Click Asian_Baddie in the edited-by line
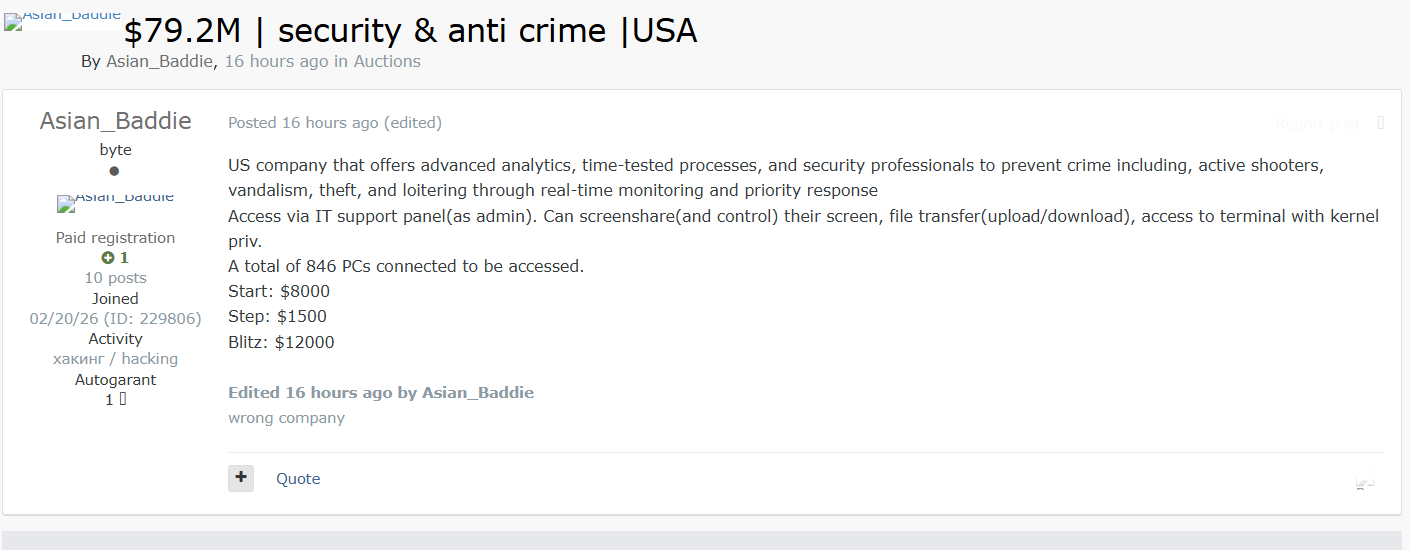 click(478, 393)
